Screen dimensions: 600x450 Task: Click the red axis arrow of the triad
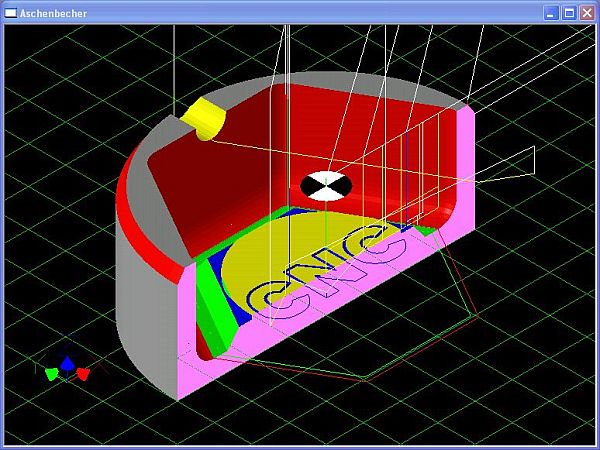[83, 373]
